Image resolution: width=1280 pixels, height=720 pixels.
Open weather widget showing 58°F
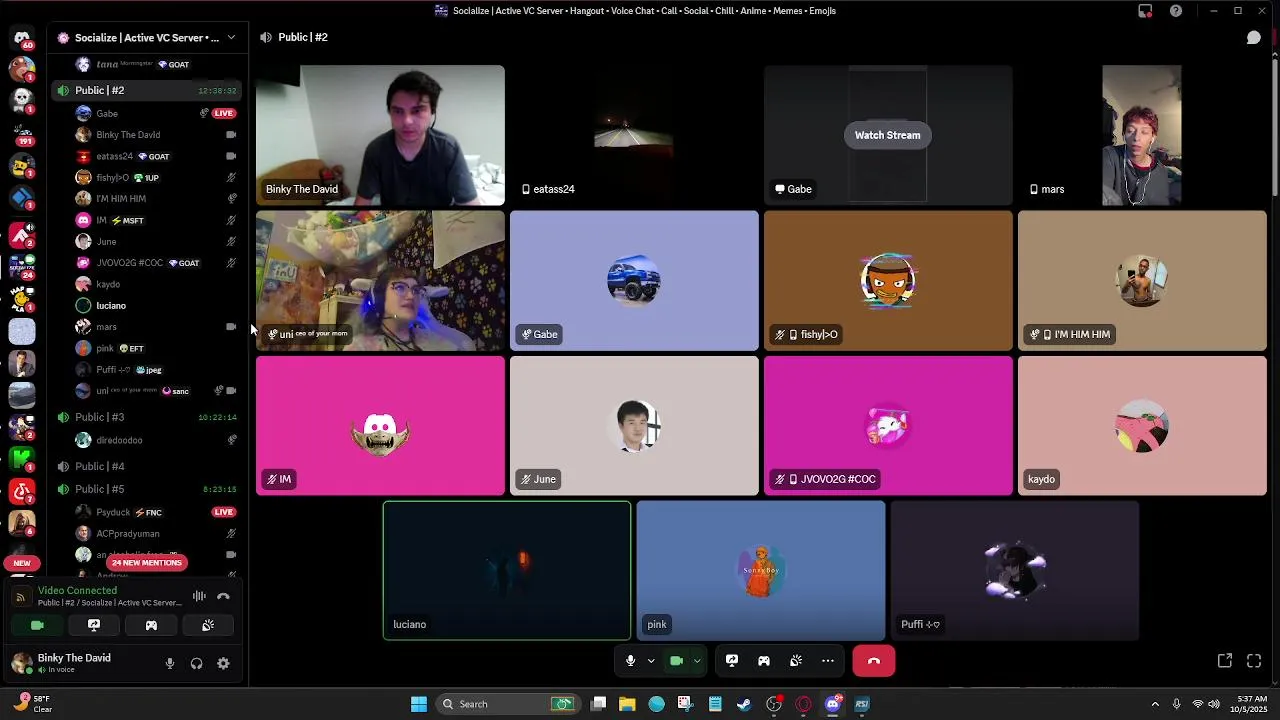pyautogui.click(x=31, y=704)
